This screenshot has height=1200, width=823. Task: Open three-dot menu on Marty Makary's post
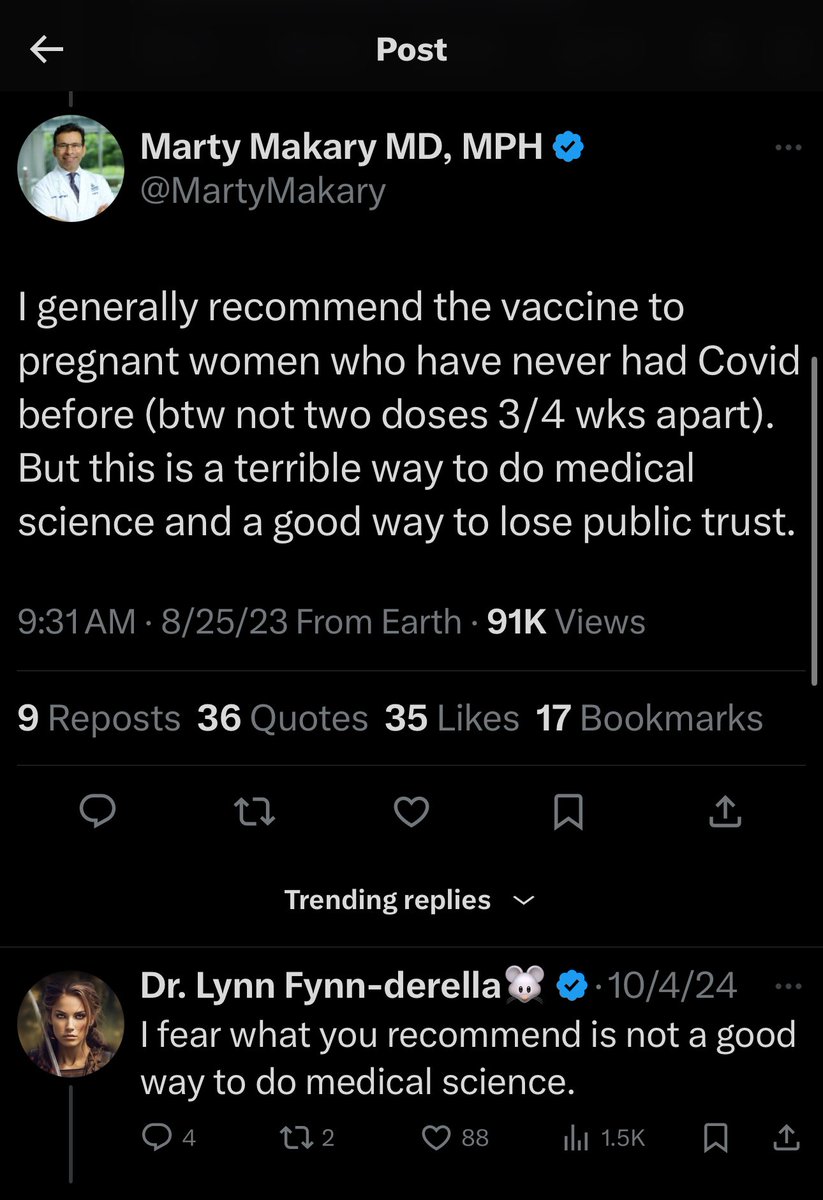click(x=788, y=148)
